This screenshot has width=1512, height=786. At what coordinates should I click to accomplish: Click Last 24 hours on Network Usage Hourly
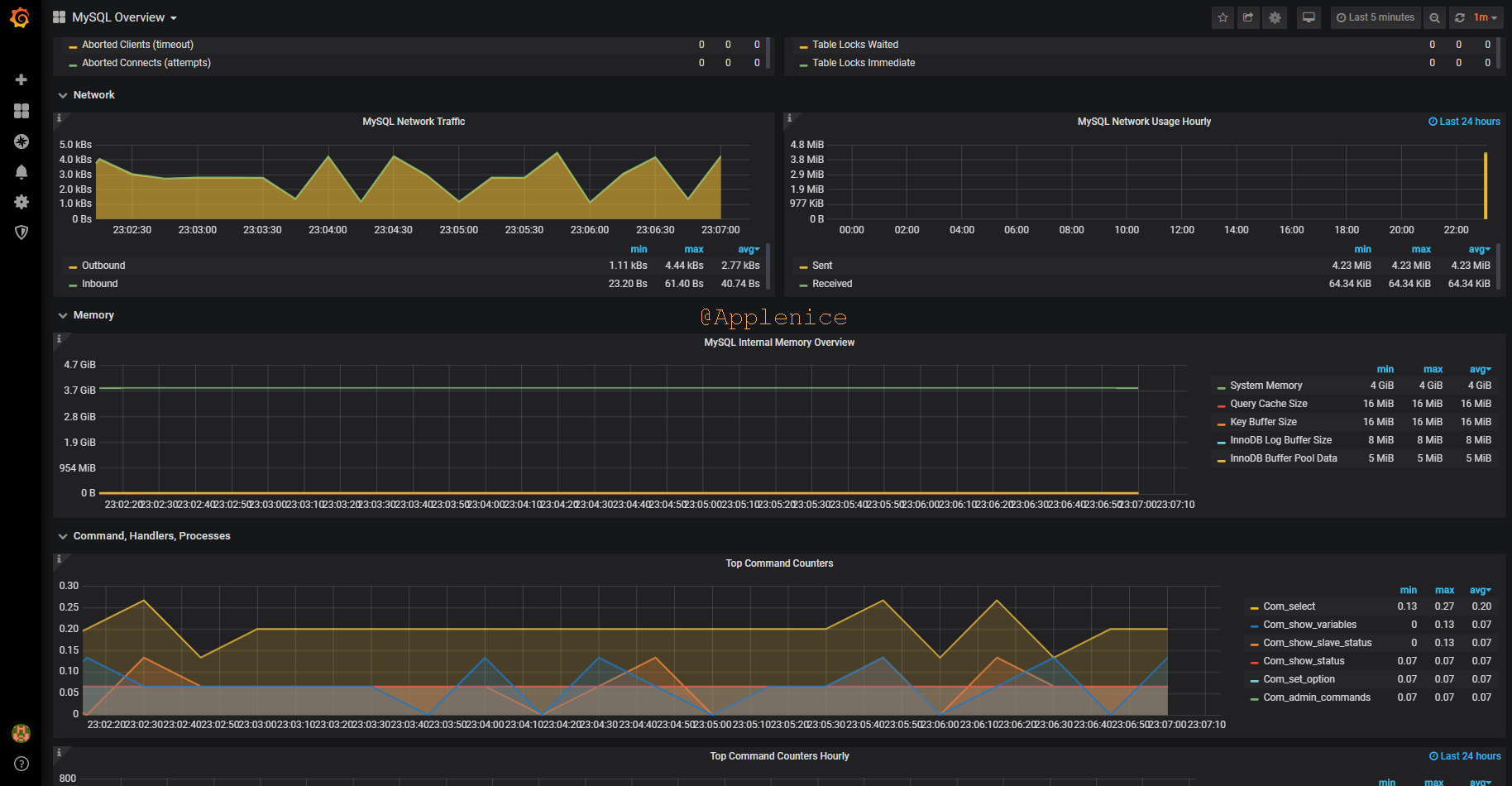tap(1464, 122)
